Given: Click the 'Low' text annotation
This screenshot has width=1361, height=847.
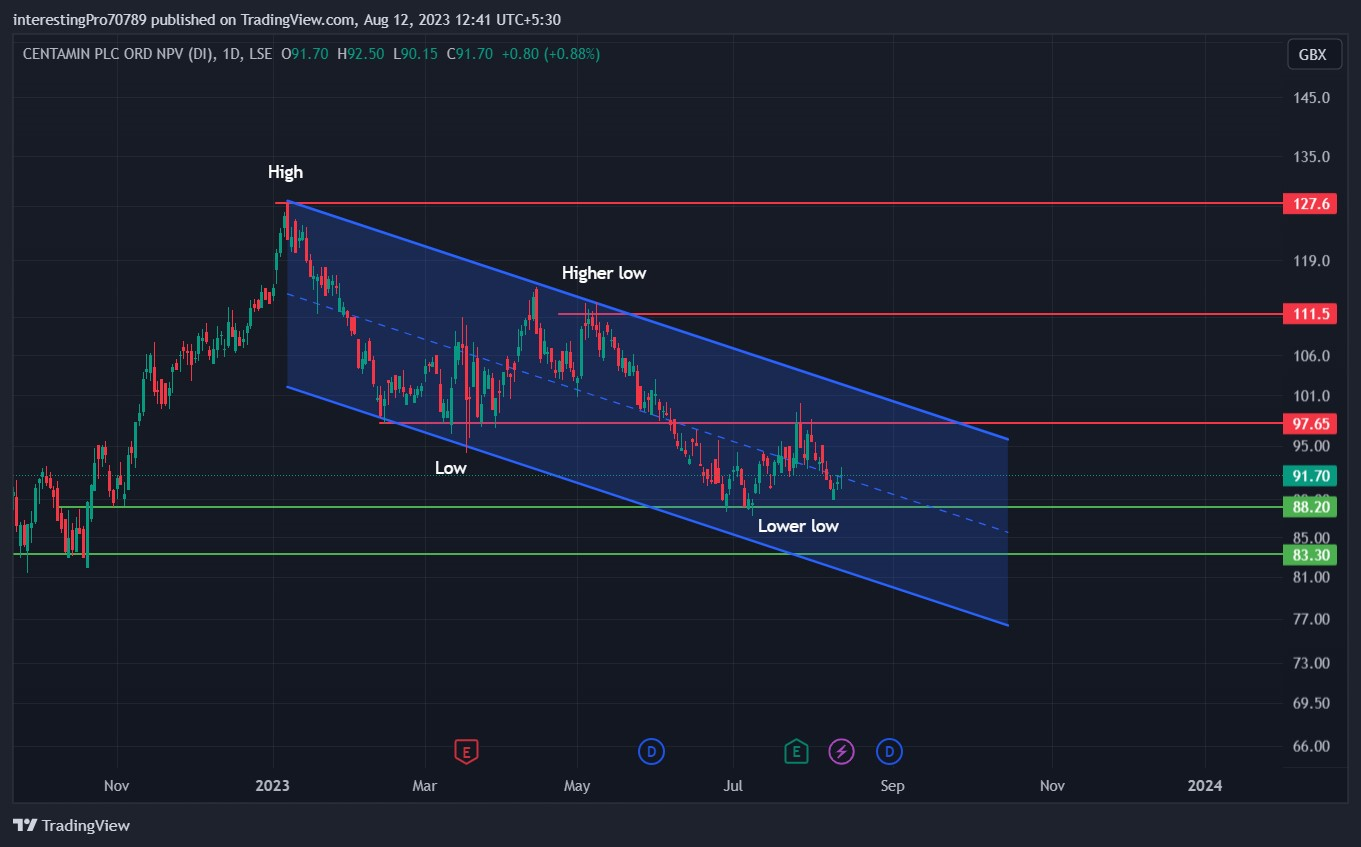Looking at the screenshot, I should (x=450, y=468).
